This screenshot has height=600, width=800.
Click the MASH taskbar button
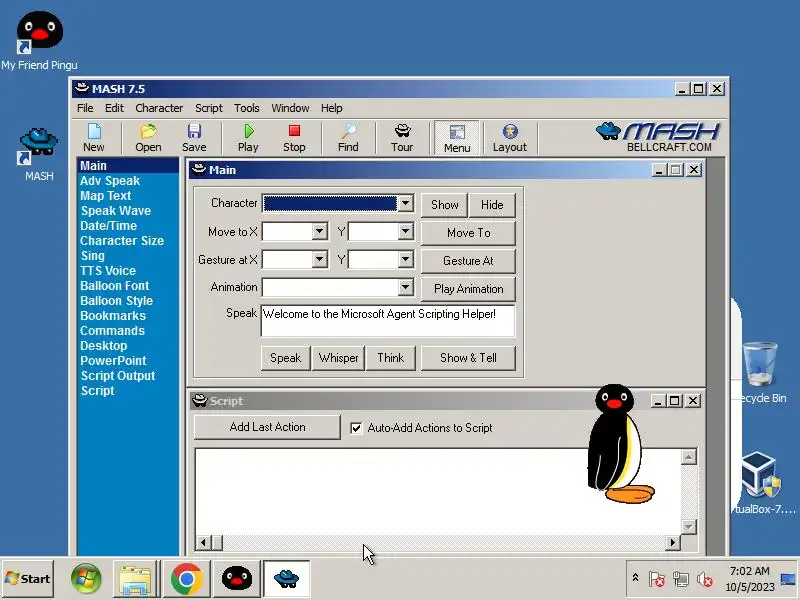[x=286, y=579]
